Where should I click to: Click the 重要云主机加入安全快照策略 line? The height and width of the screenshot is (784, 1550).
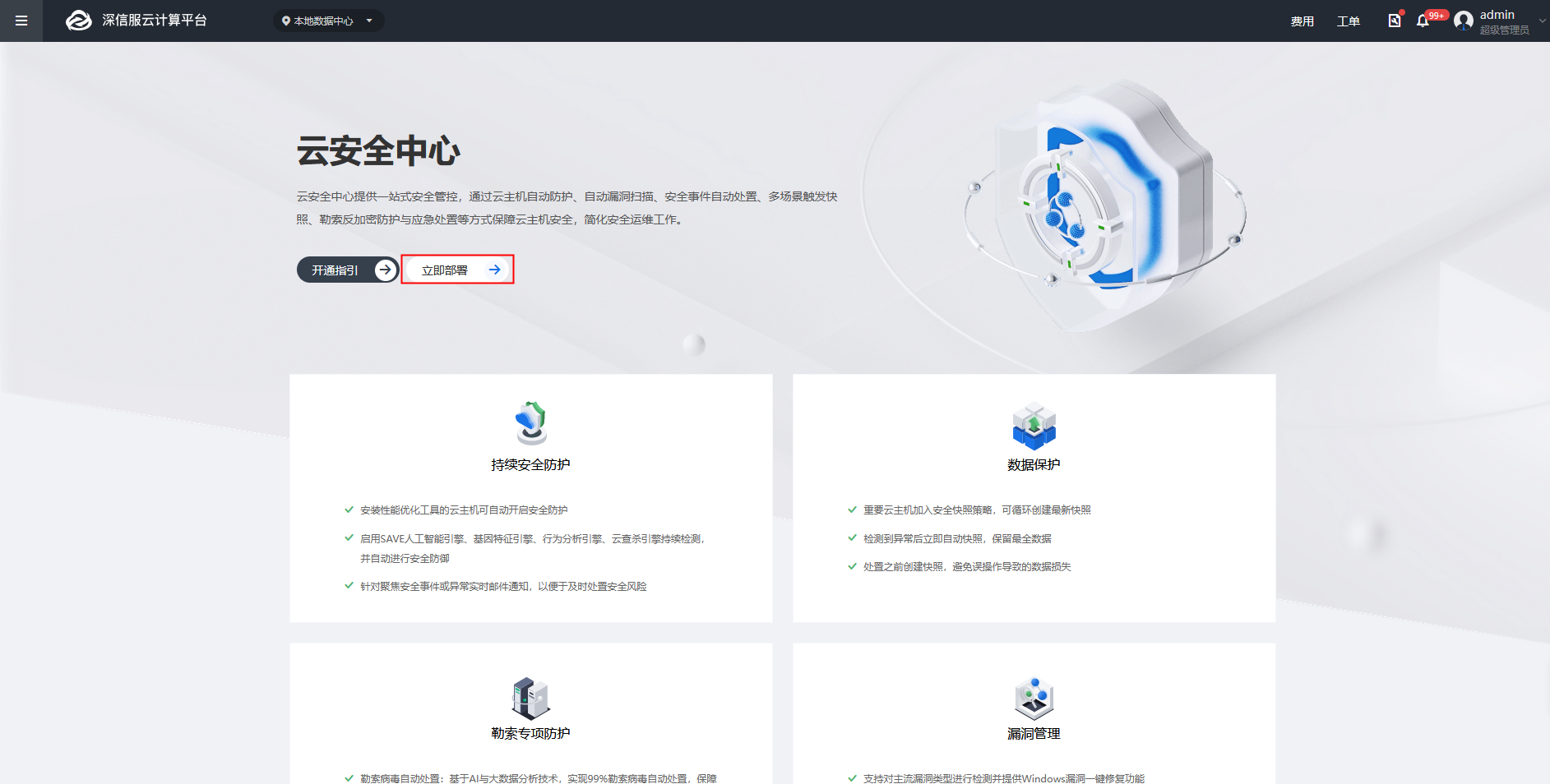(x=977, y=510)
